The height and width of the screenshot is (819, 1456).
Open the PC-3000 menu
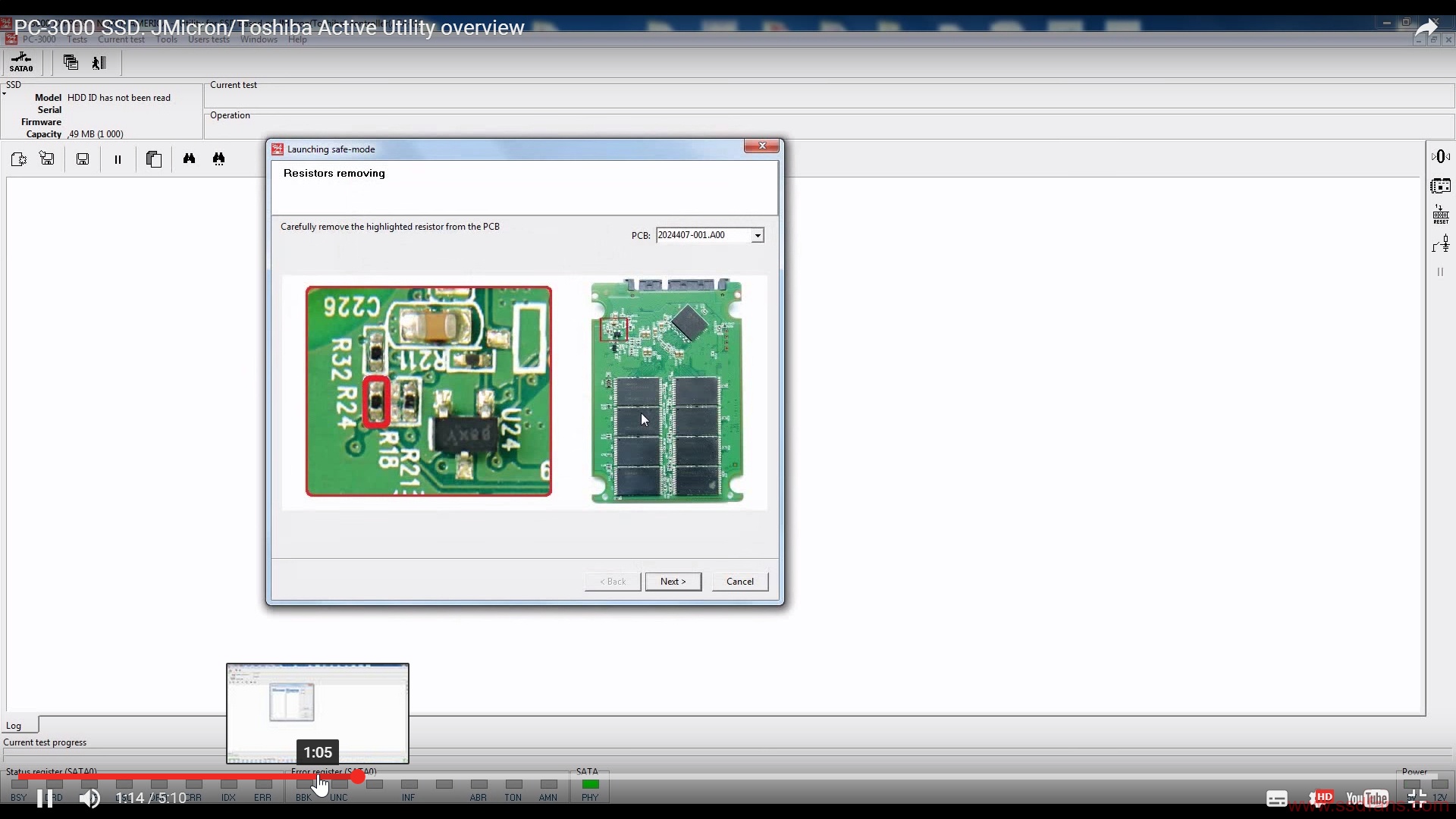coord(39,39)
